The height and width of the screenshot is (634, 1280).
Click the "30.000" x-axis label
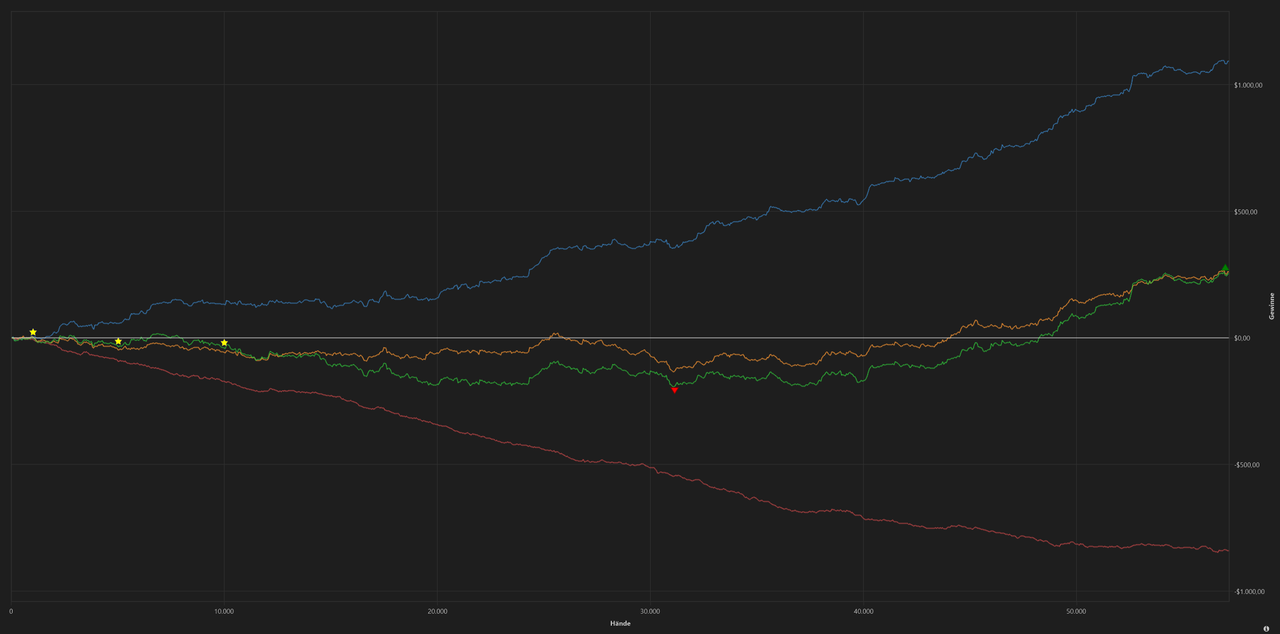point(650,610)
